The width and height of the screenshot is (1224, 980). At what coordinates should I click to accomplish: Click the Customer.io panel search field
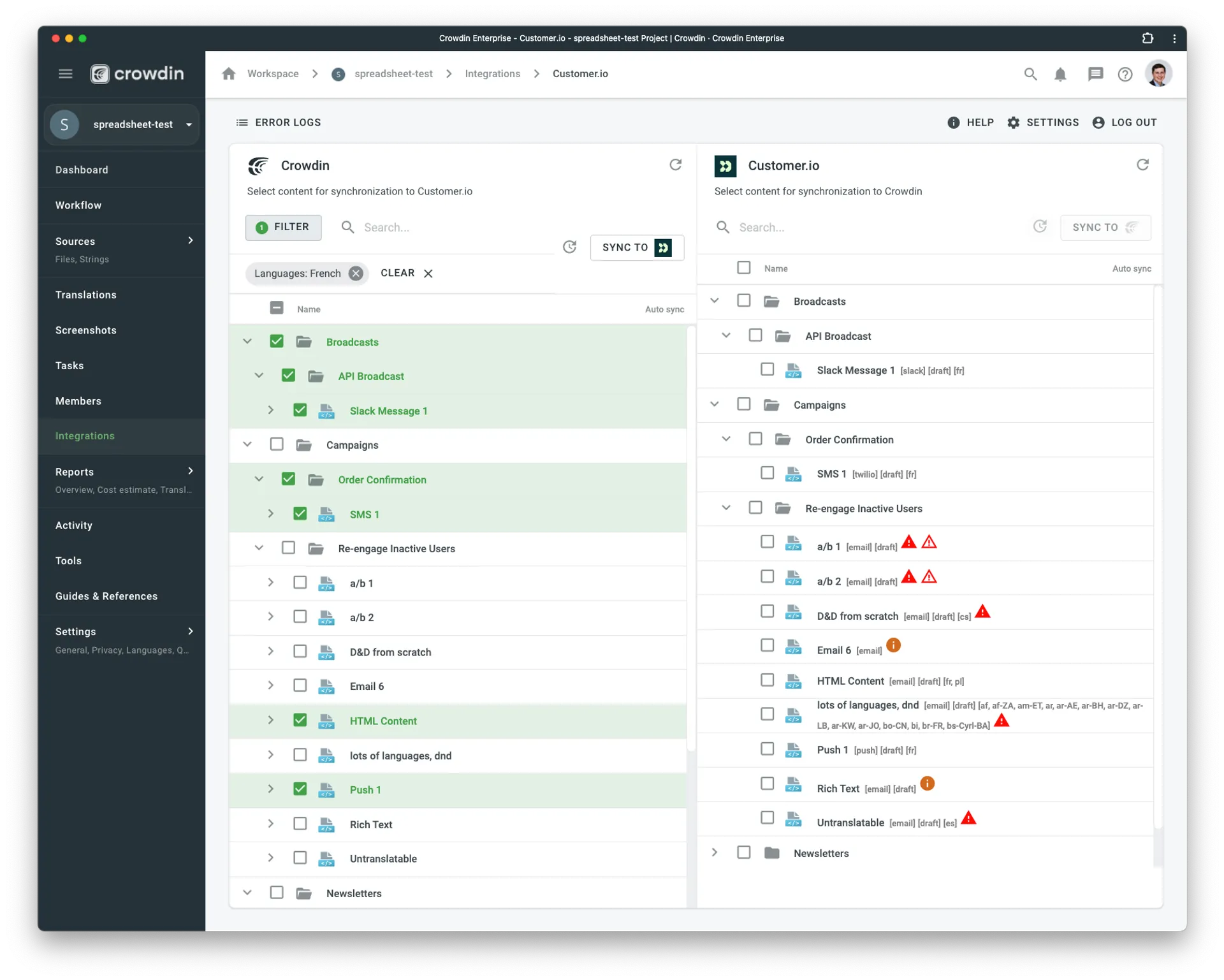click(x=873, y=228)
